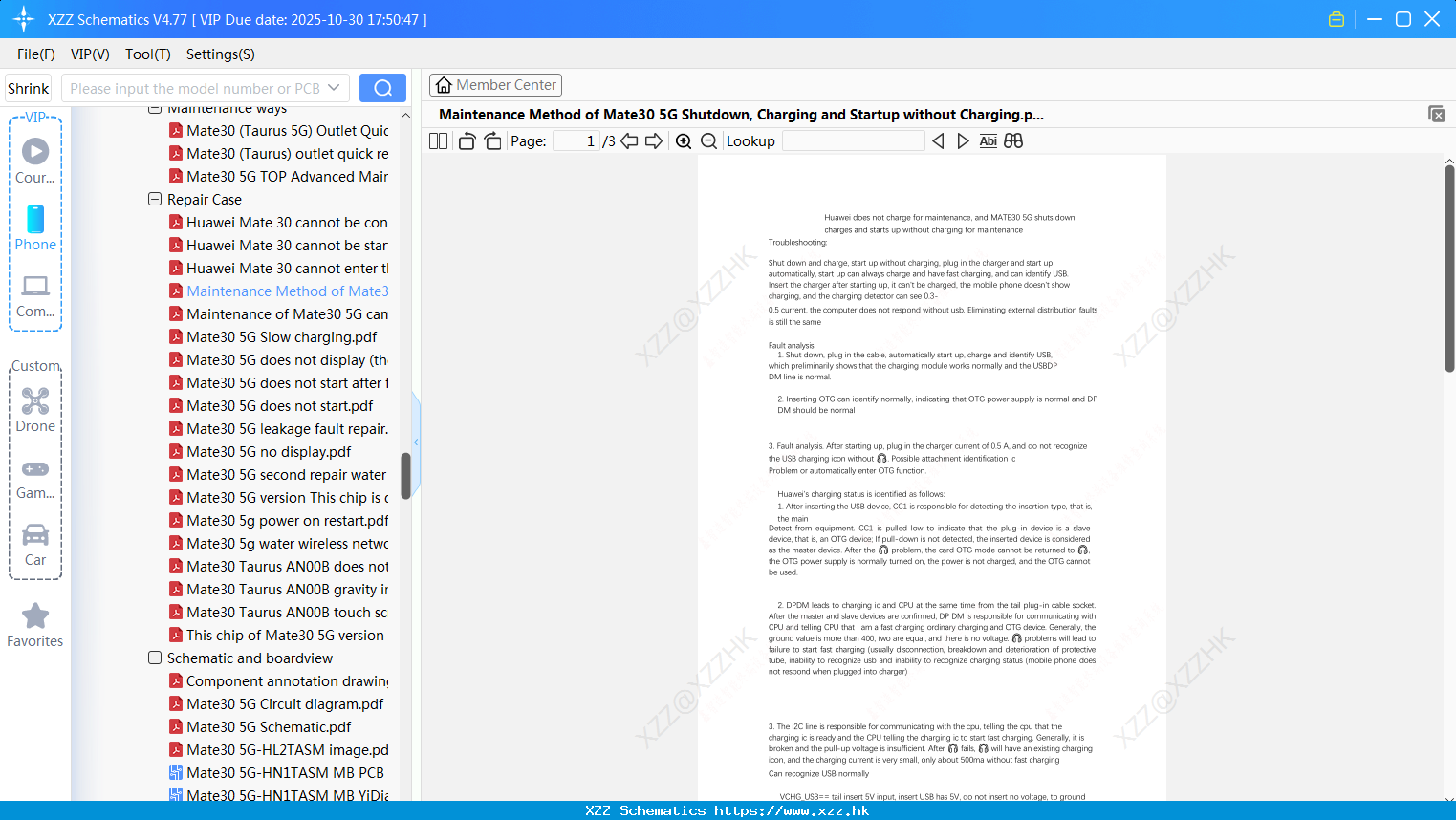Collapse the side panel handle
The image size is (1456, 820).
tap(416, 442)
